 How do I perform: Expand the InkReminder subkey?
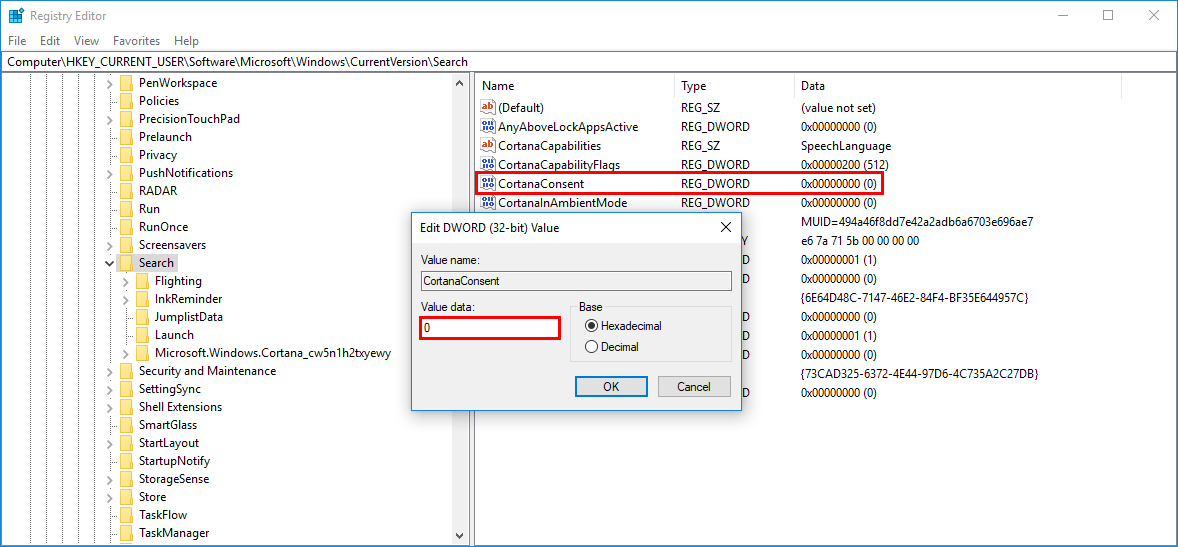coord(125,299)
